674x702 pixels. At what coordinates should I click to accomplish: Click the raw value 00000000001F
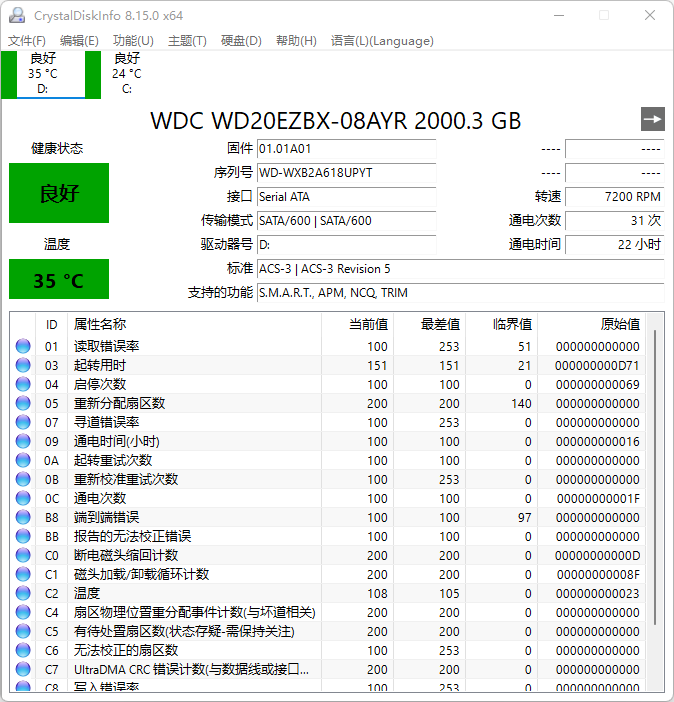coord(598,498)
